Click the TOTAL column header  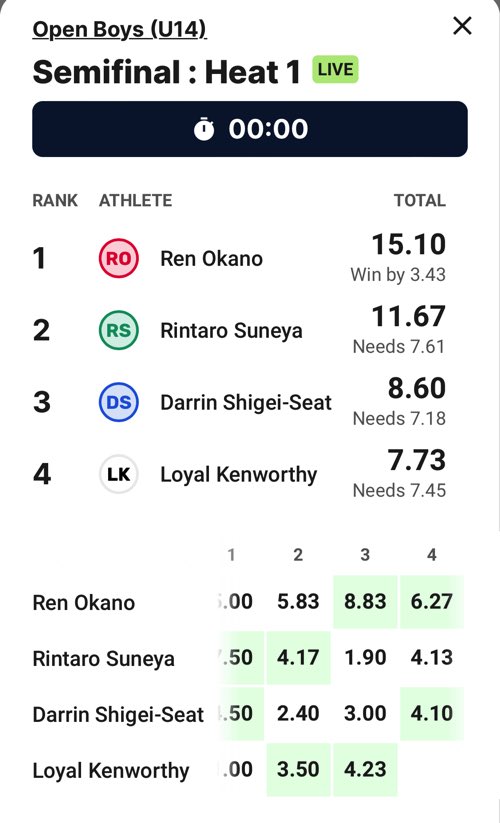click(420, 201)
